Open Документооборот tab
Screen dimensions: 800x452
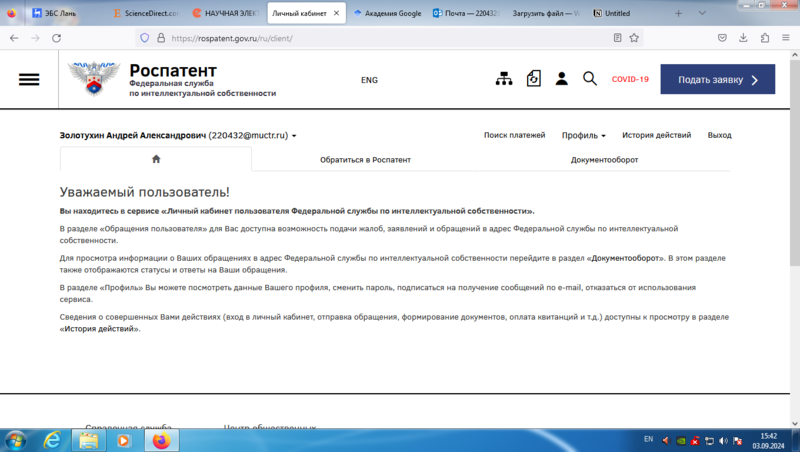click(604, 160)
